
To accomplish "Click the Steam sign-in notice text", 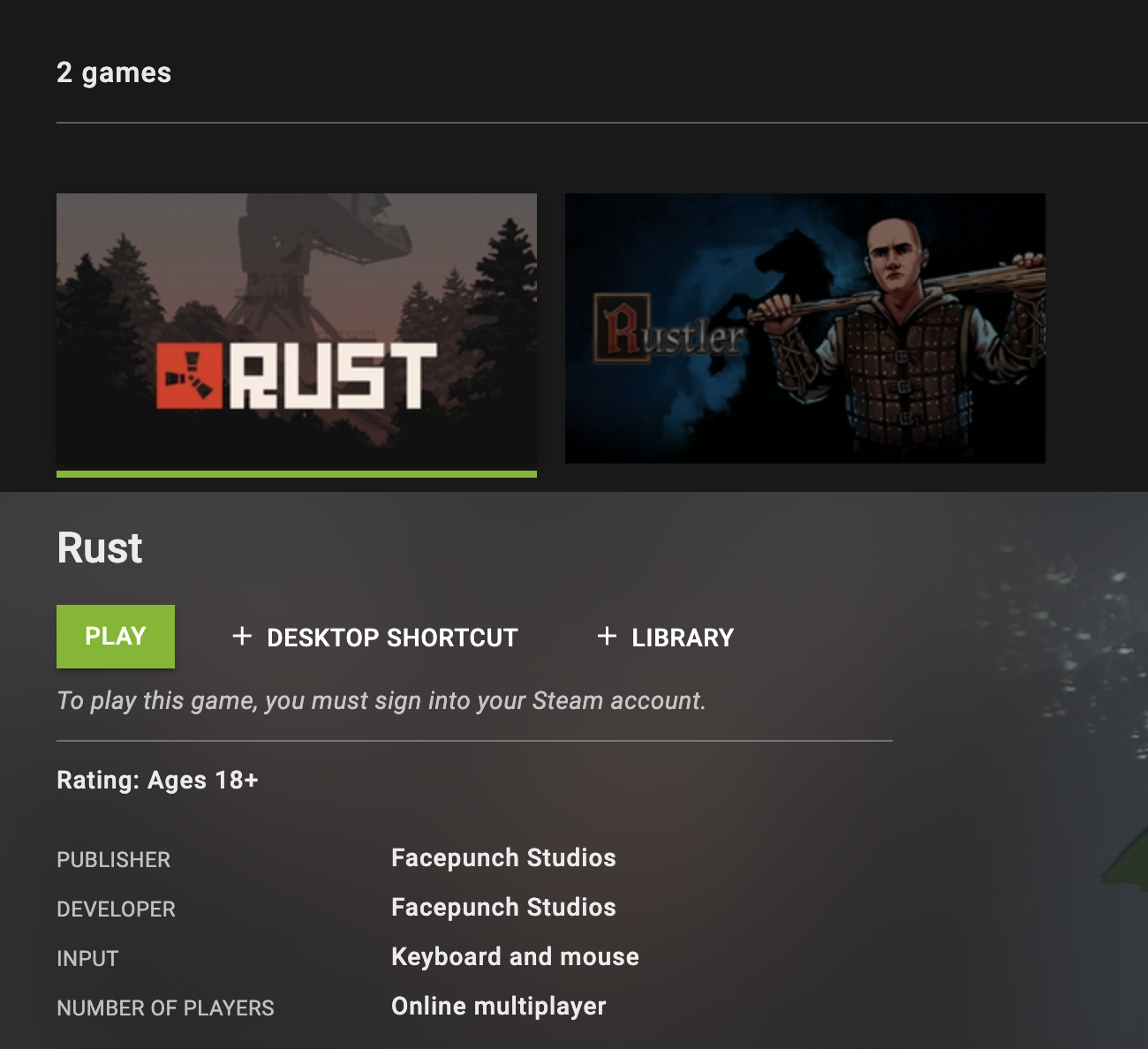I will click(381, 701).
